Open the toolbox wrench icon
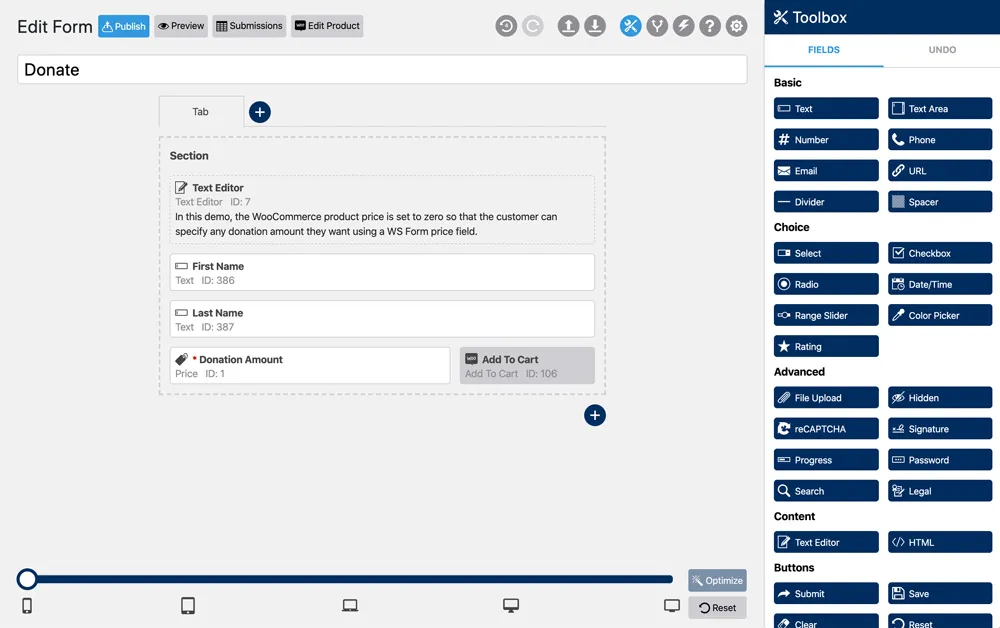 tap(630, 26)
